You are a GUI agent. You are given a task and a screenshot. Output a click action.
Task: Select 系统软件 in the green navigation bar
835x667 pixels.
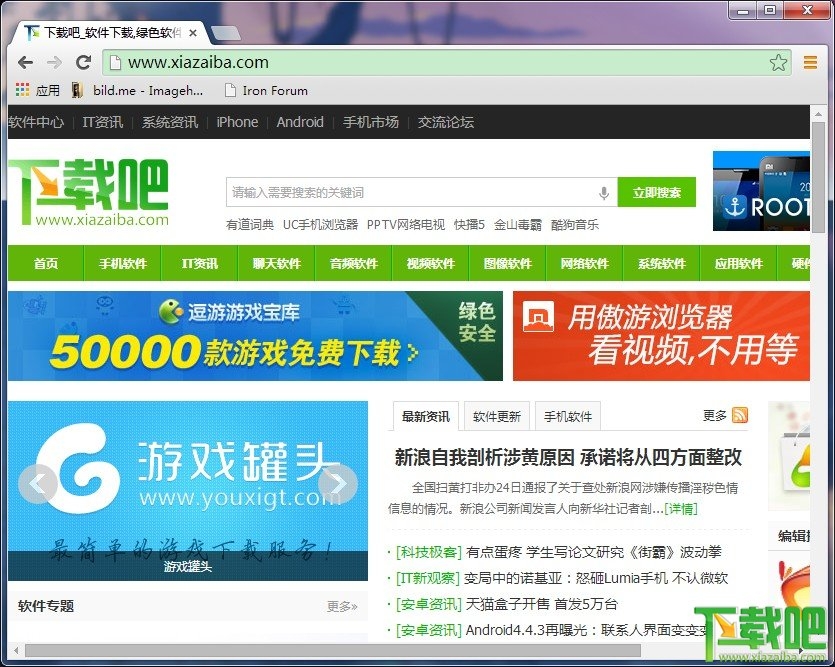click(x=661, y=263)
